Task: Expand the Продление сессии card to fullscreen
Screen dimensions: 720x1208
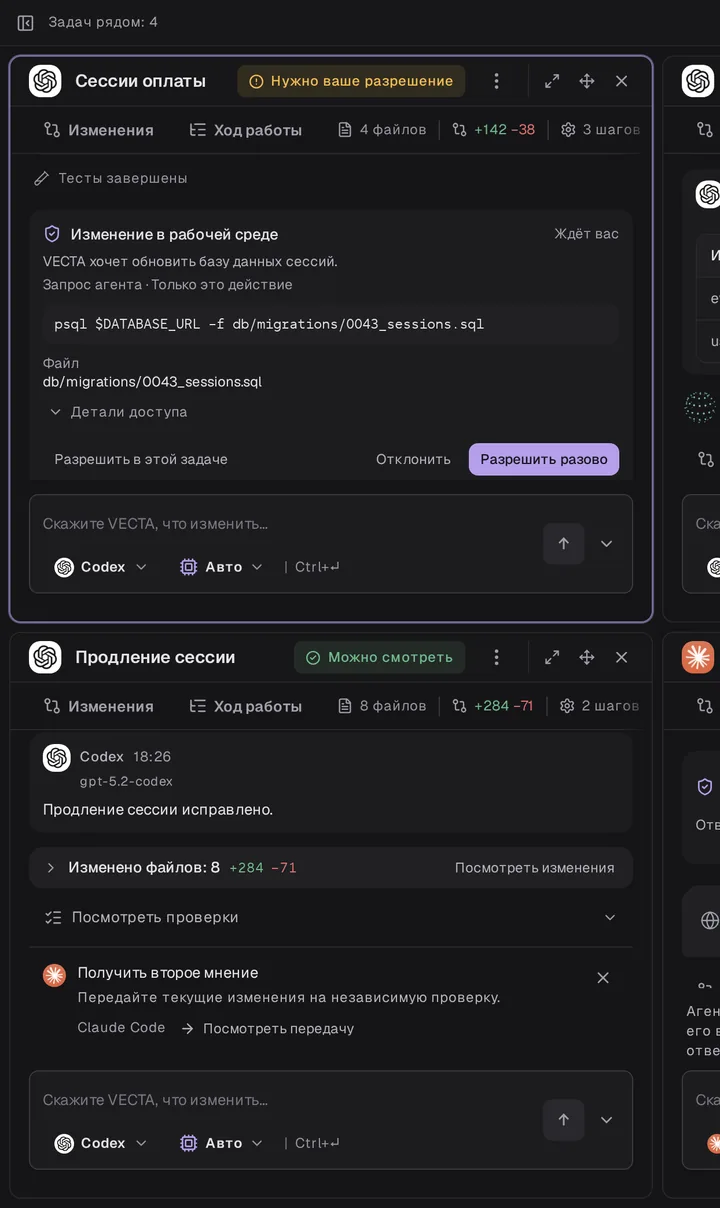Action: coord(552,657)
